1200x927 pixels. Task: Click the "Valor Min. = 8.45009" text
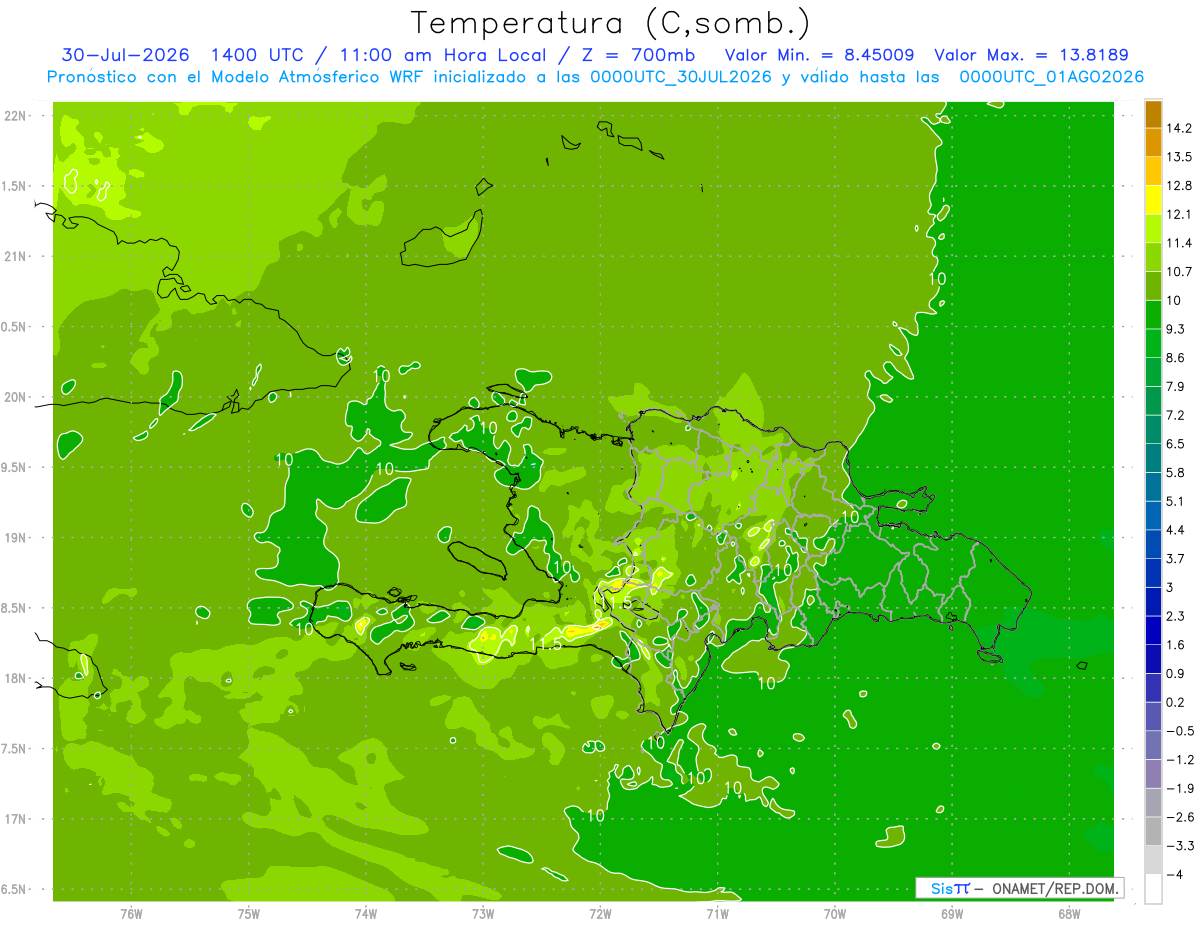pos(819,55)
